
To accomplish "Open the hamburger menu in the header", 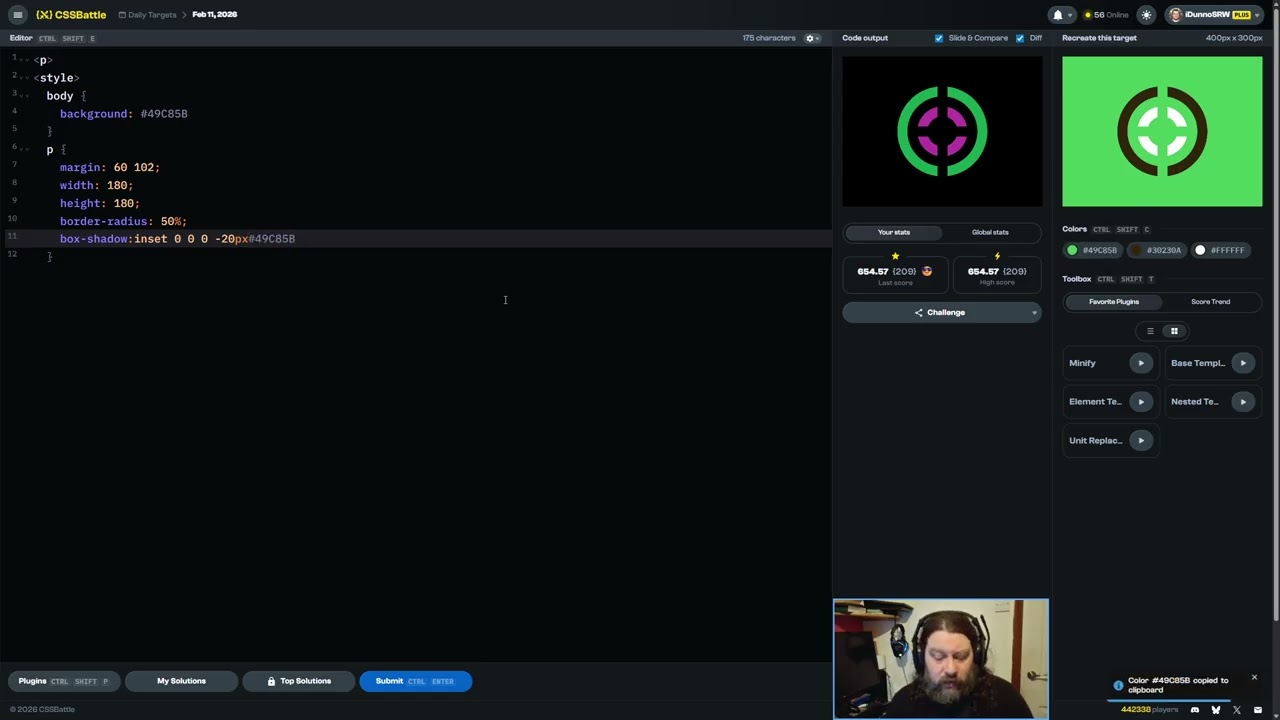I will click(17, 15).
